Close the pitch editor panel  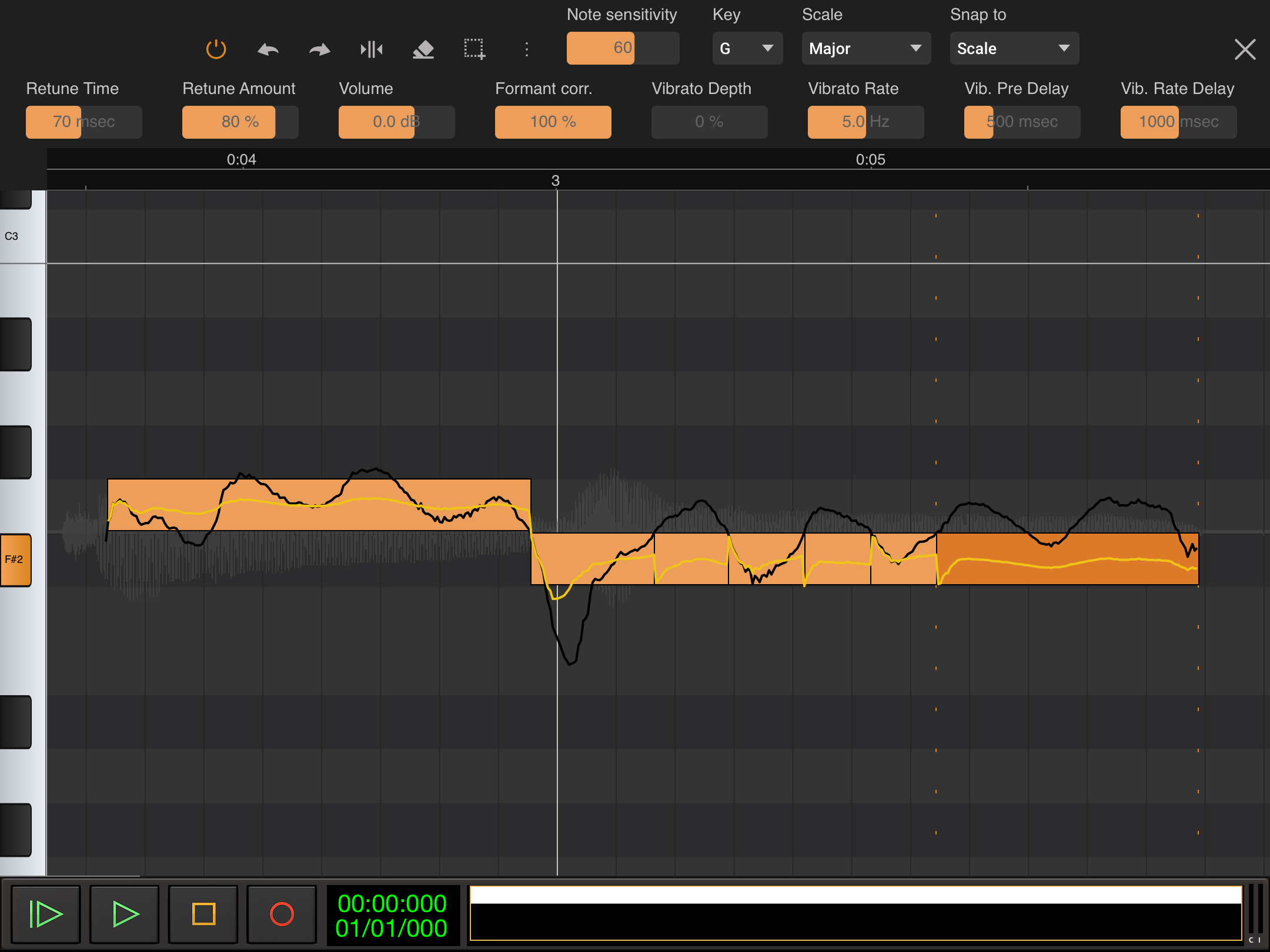(x=1245, y=49)
